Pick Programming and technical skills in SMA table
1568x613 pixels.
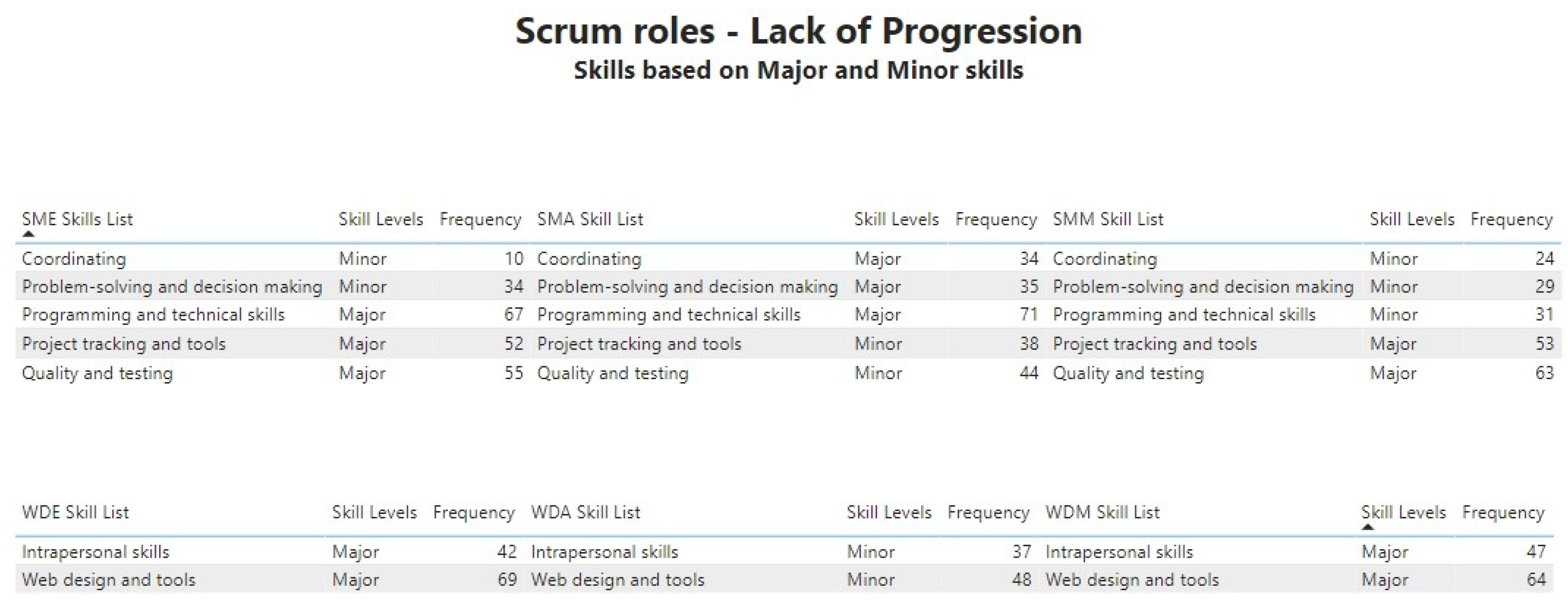[668, 315]
